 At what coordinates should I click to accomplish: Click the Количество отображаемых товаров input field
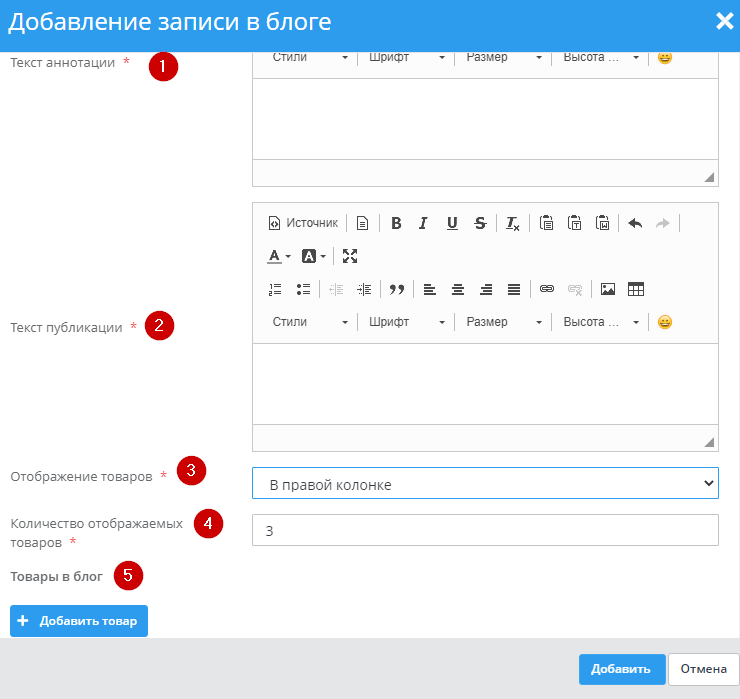[485, 531]
